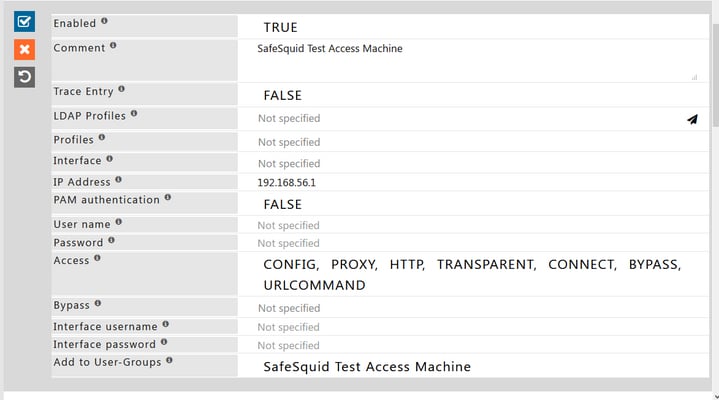Click paper plane icon in LDAP Profiles row

click(692, 119)
